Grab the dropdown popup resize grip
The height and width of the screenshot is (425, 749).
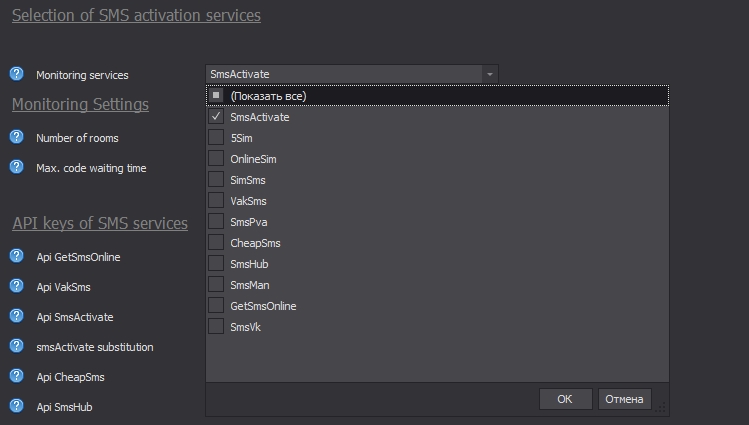pyautogui.click(x=660, y=407)
